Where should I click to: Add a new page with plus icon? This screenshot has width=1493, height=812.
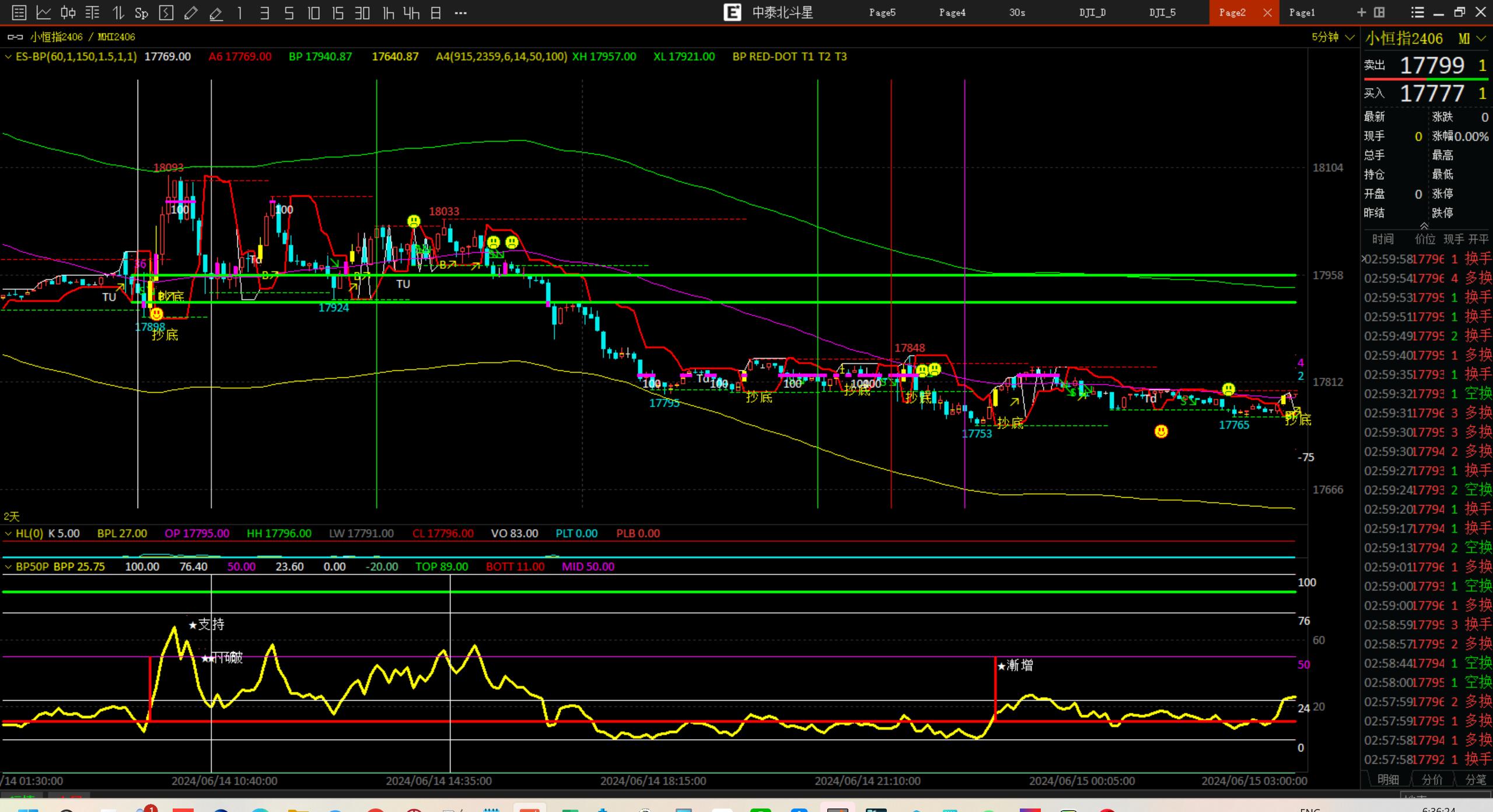click(x=1362, y=12)
